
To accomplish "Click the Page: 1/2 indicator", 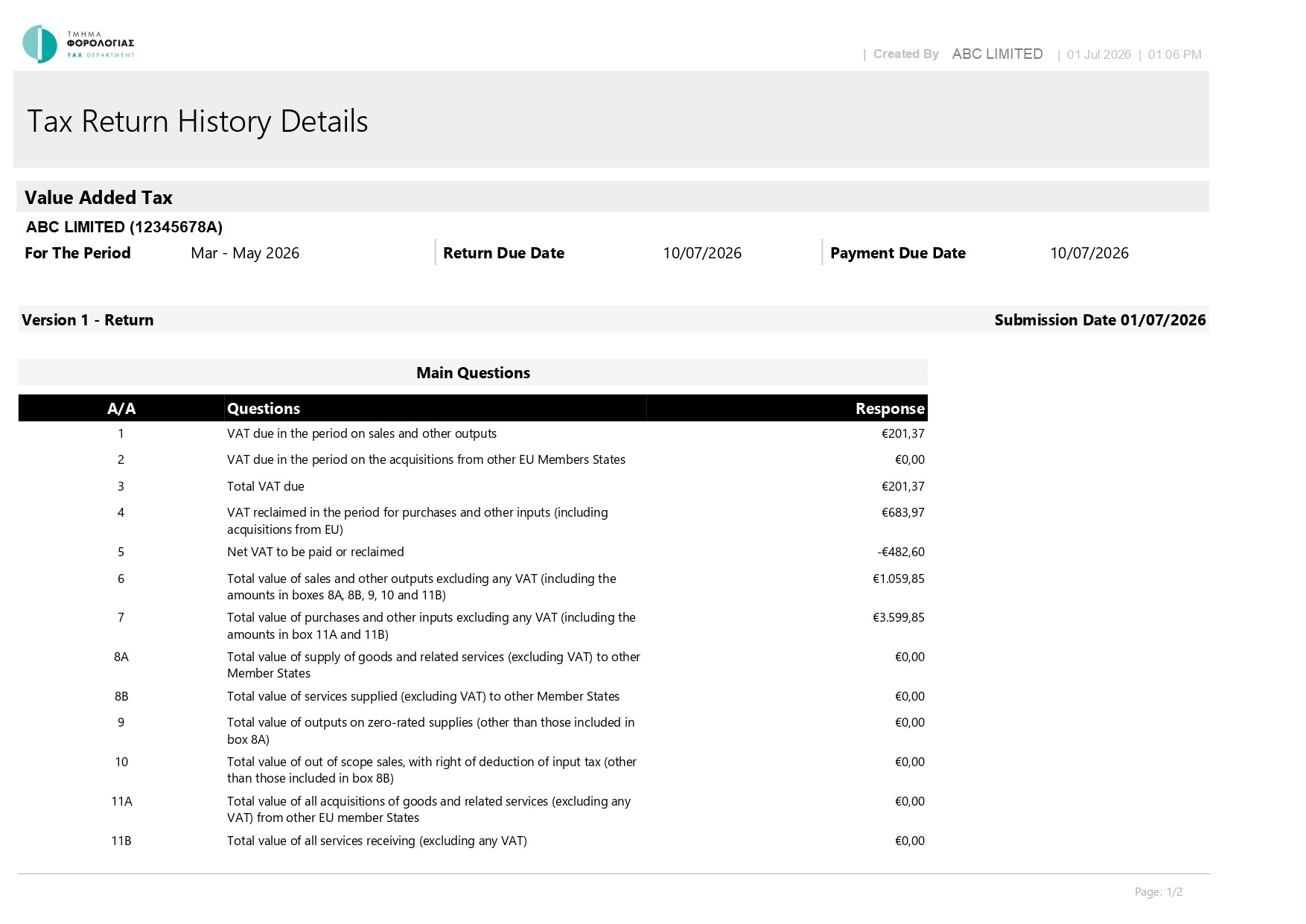I will click(1159, 892).
